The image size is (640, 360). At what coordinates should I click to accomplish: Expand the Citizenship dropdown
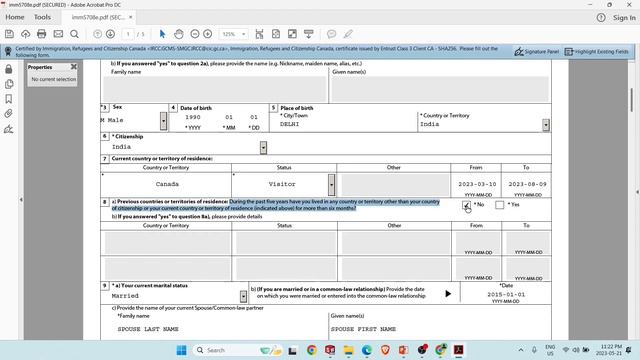click(263, 147)
